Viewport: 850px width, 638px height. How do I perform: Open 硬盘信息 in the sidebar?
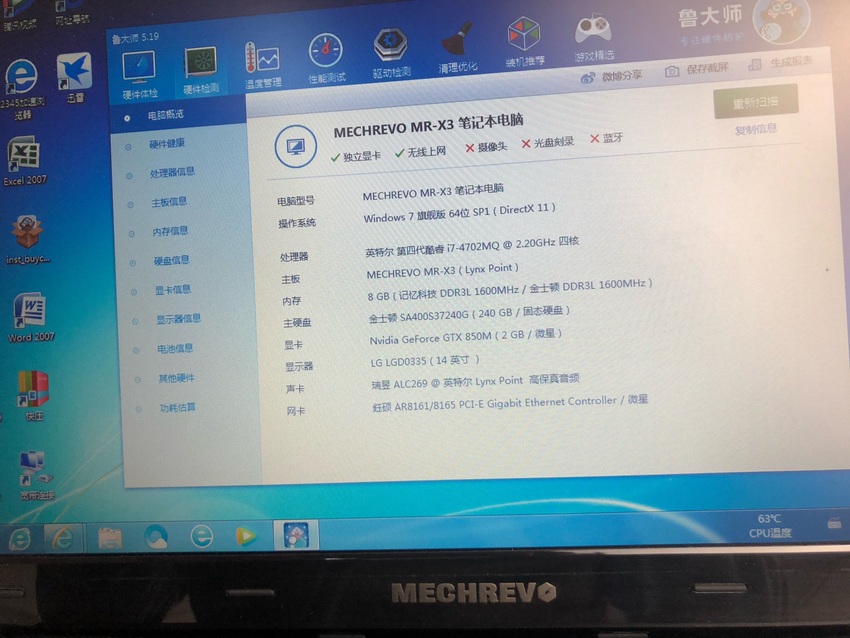coord(171,260)
